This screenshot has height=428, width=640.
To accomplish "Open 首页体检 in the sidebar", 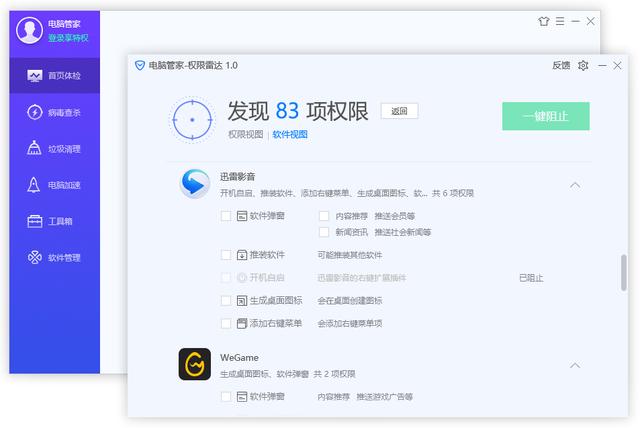I will pos(54,75).
